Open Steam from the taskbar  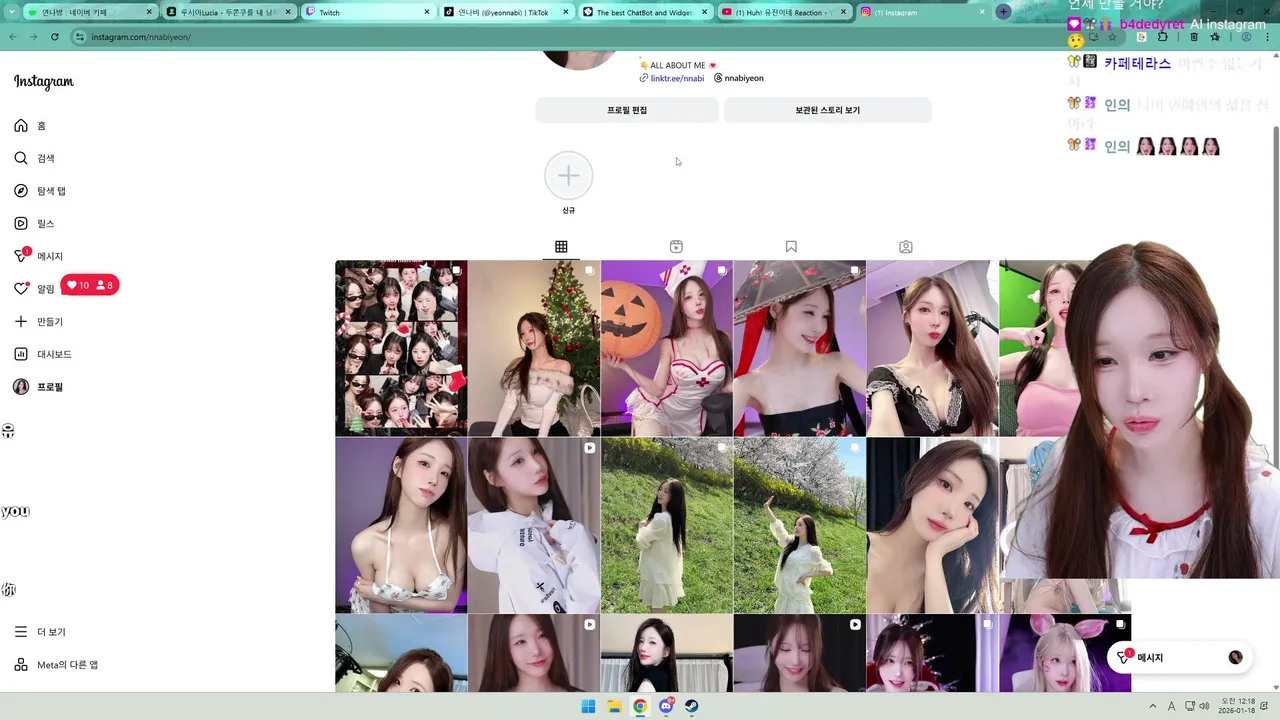tap(691, 706)
